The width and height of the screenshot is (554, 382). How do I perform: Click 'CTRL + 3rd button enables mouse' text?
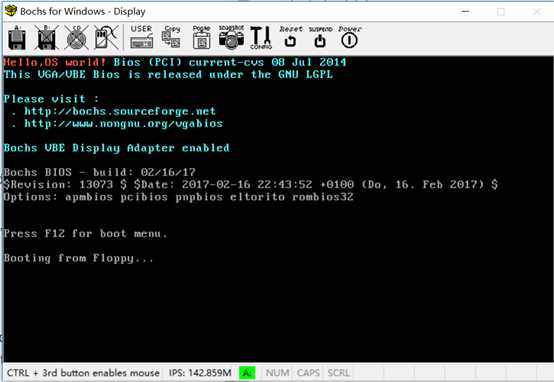click(x=83, y=373)
